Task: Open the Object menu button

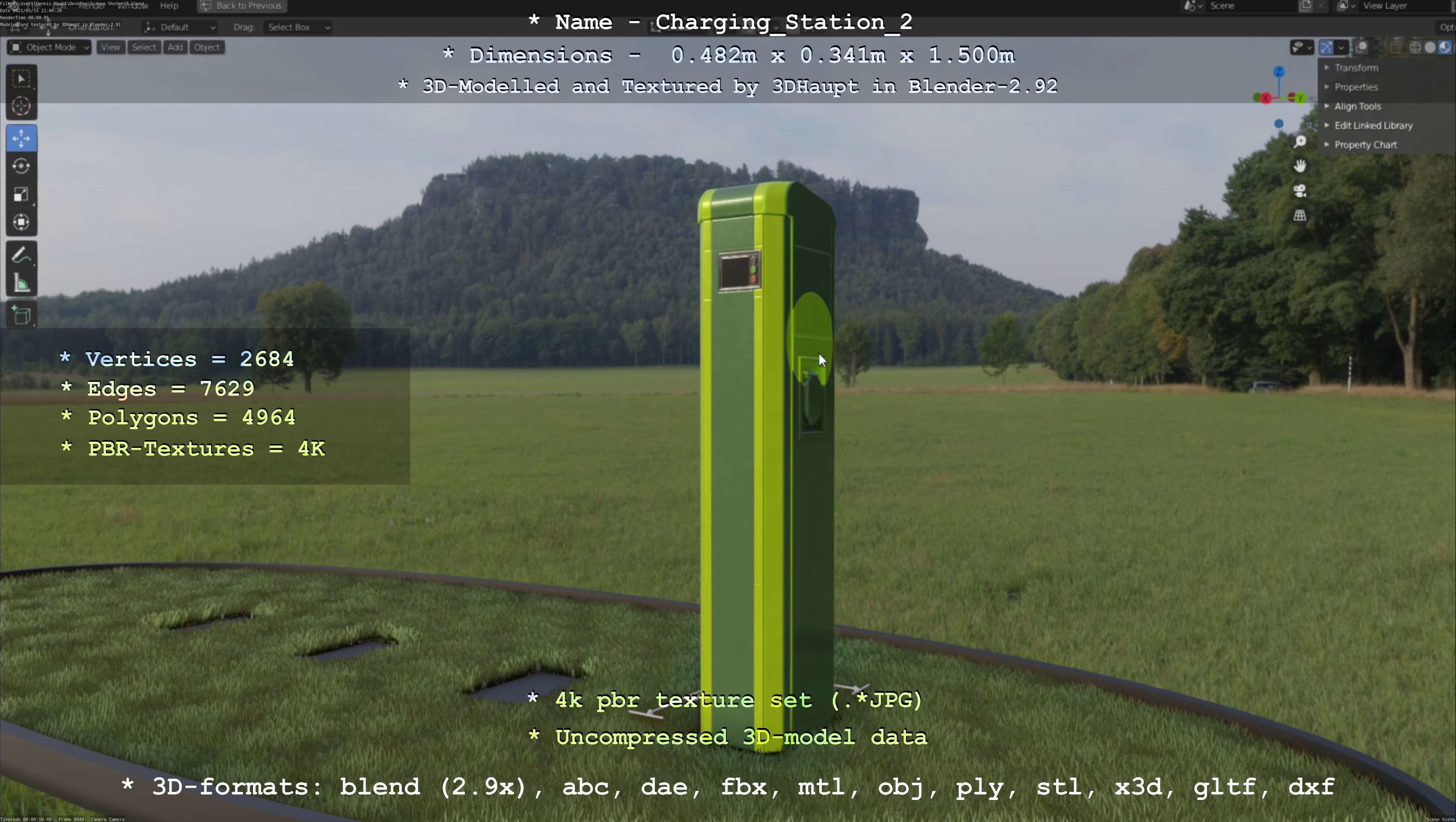Action: [207, 47]
